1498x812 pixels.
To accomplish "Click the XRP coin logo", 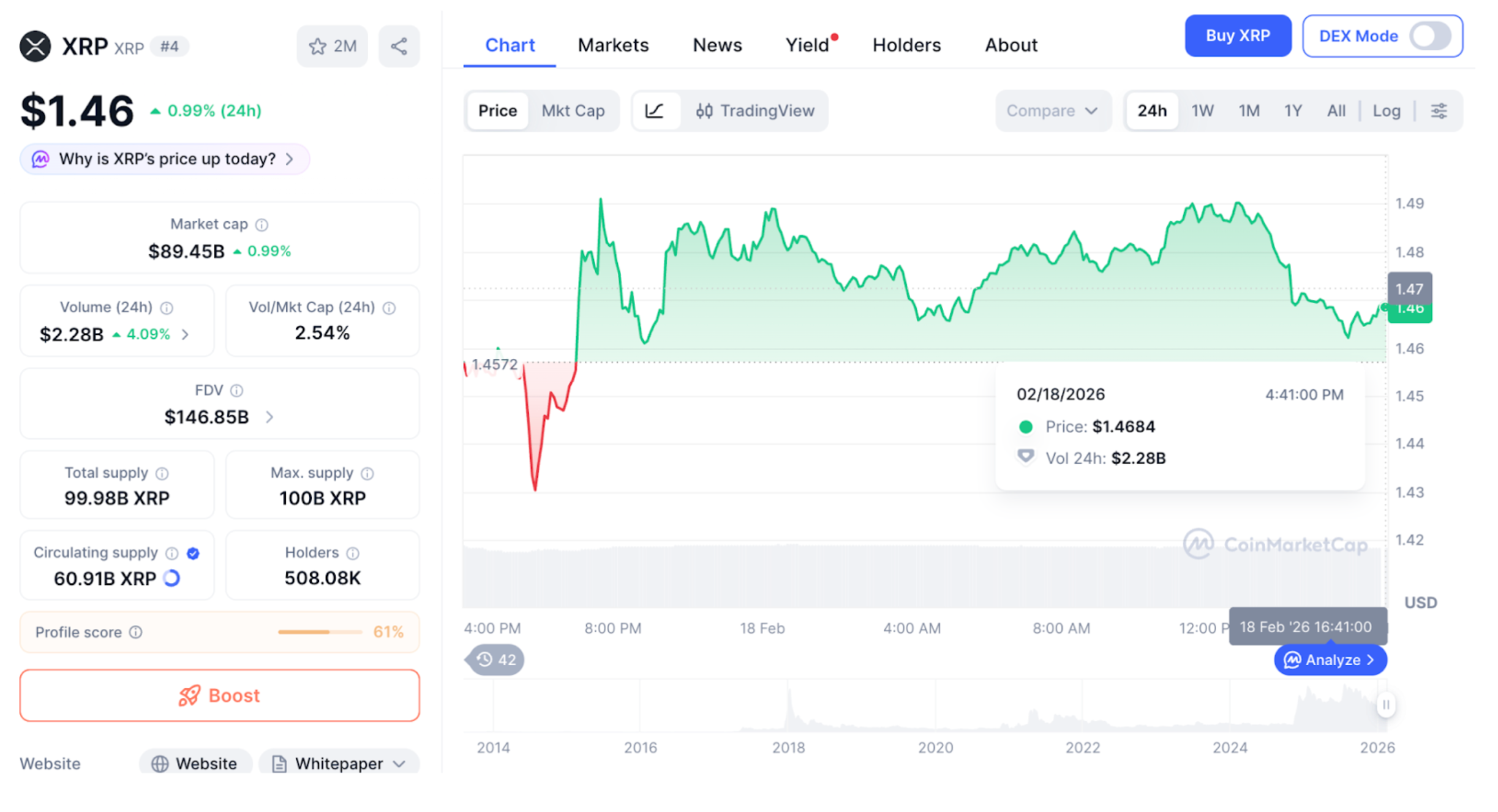I will tap(35, 47).
